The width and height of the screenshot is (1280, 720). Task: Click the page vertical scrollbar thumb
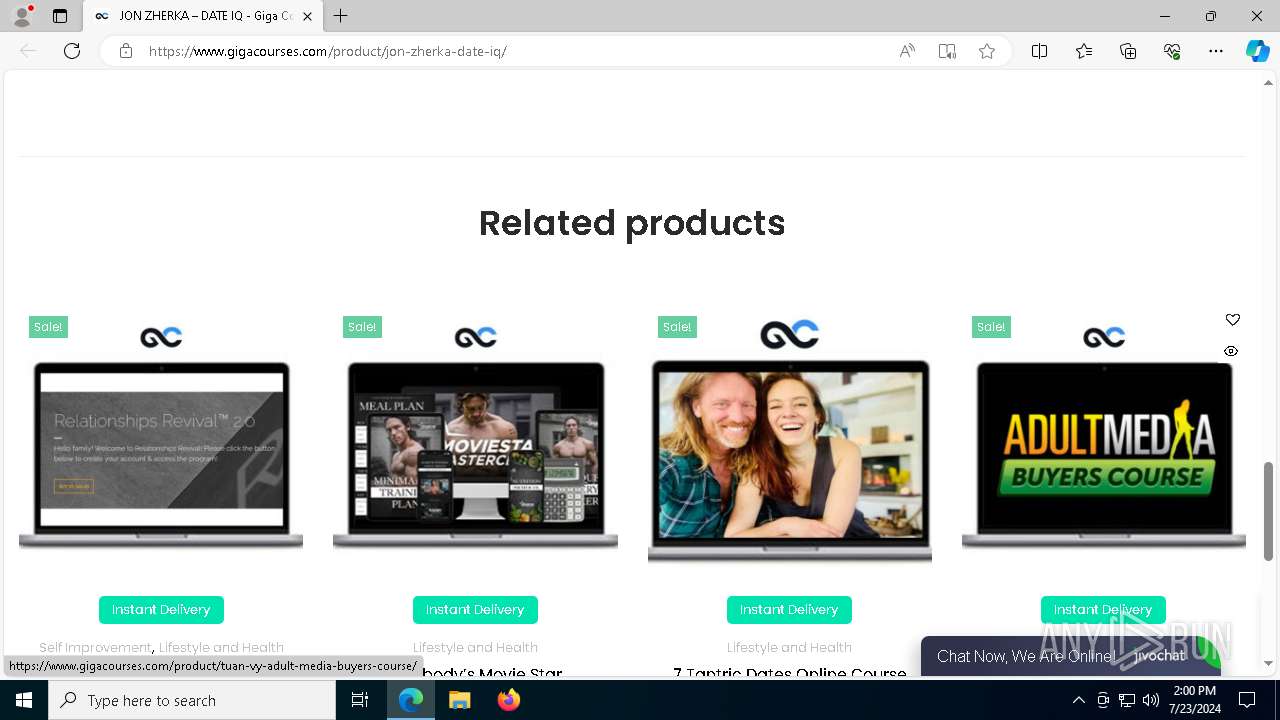[x=1268, y=511]
